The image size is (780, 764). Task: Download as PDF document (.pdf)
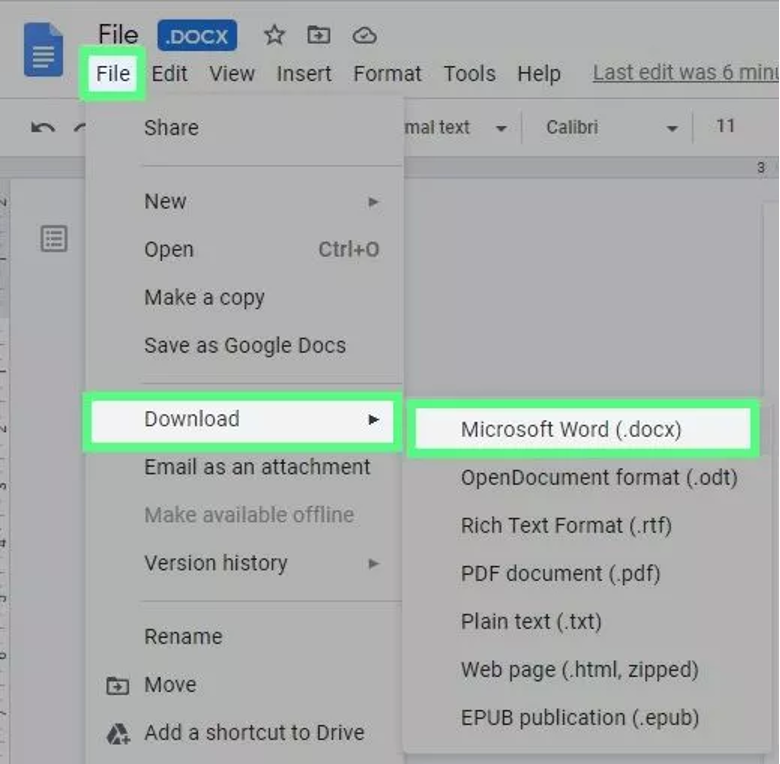pyautogui.click(x=587, y=573)
